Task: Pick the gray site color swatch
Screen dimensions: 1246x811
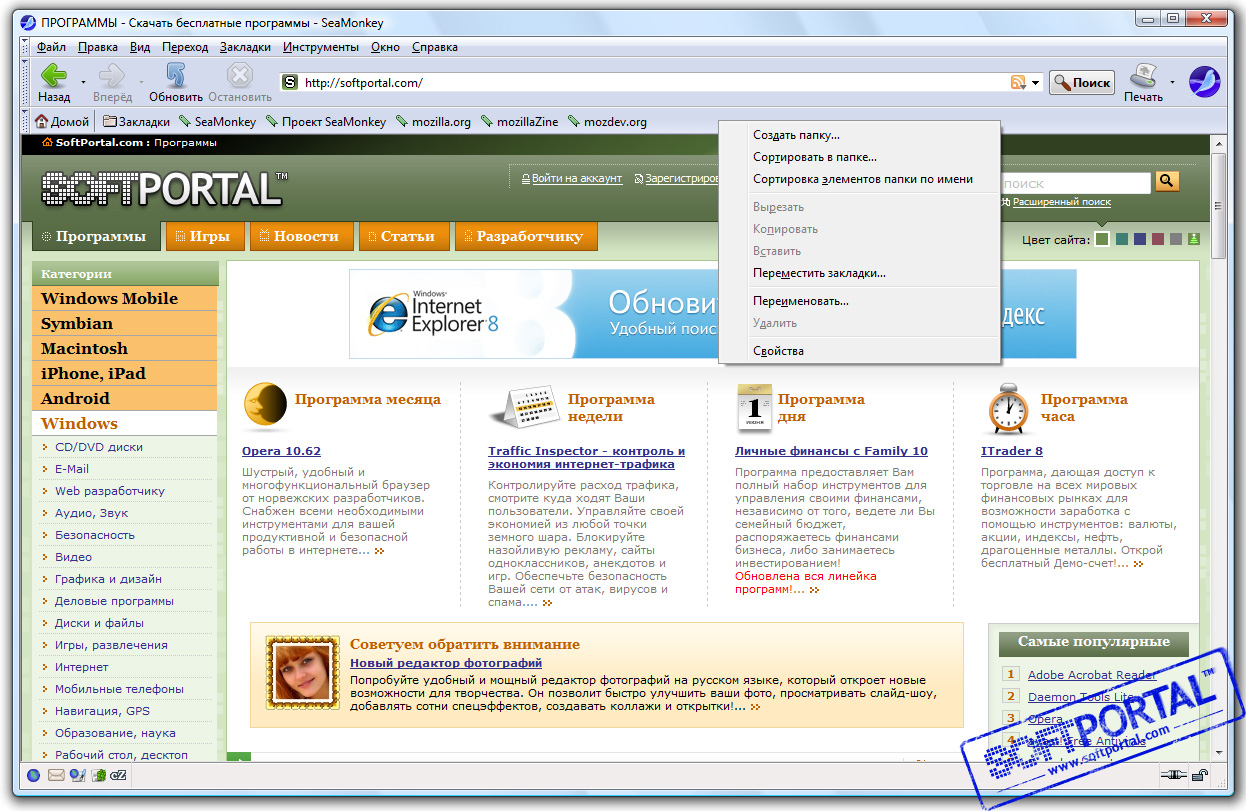Action: pos(1176,239)
